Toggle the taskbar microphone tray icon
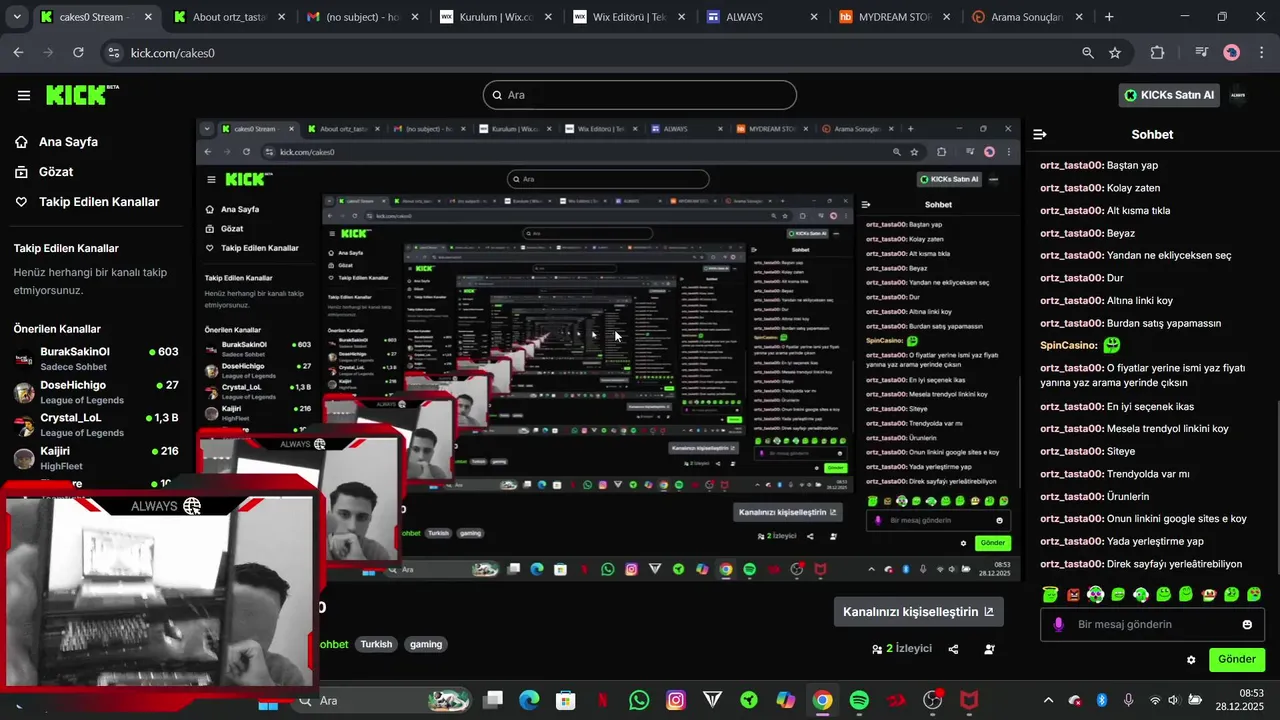The width and height of the screenshot is (1280, 720). 1128,700
